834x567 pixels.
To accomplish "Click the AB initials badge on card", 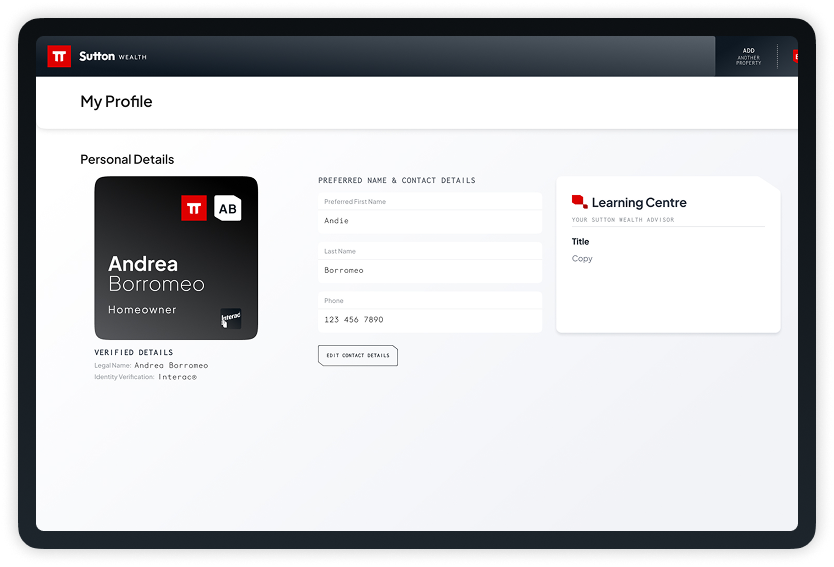I will (x=228, y=208).
